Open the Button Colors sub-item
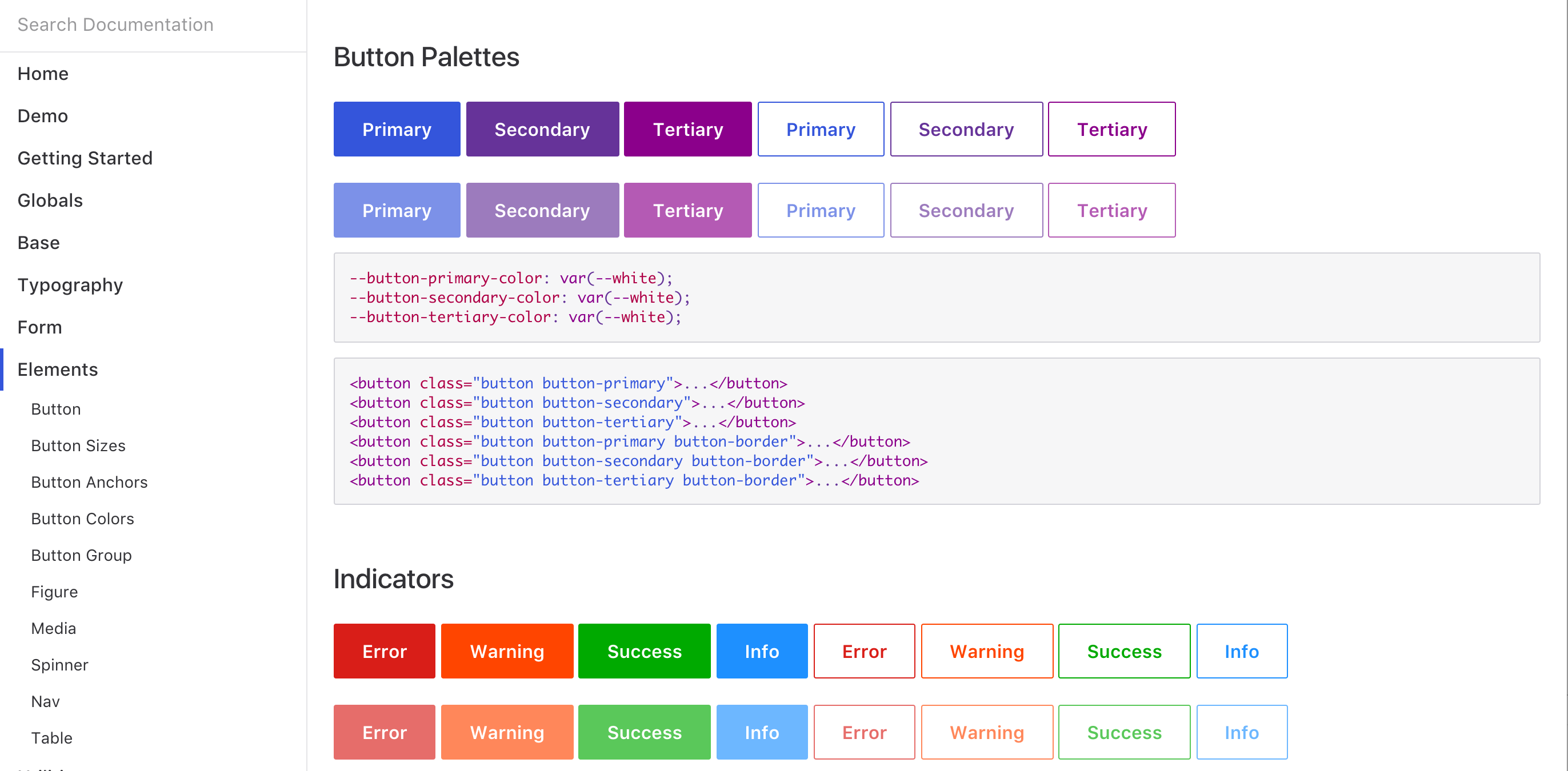The width and height of the screenshot is (1568, 771). coord(82,519)
